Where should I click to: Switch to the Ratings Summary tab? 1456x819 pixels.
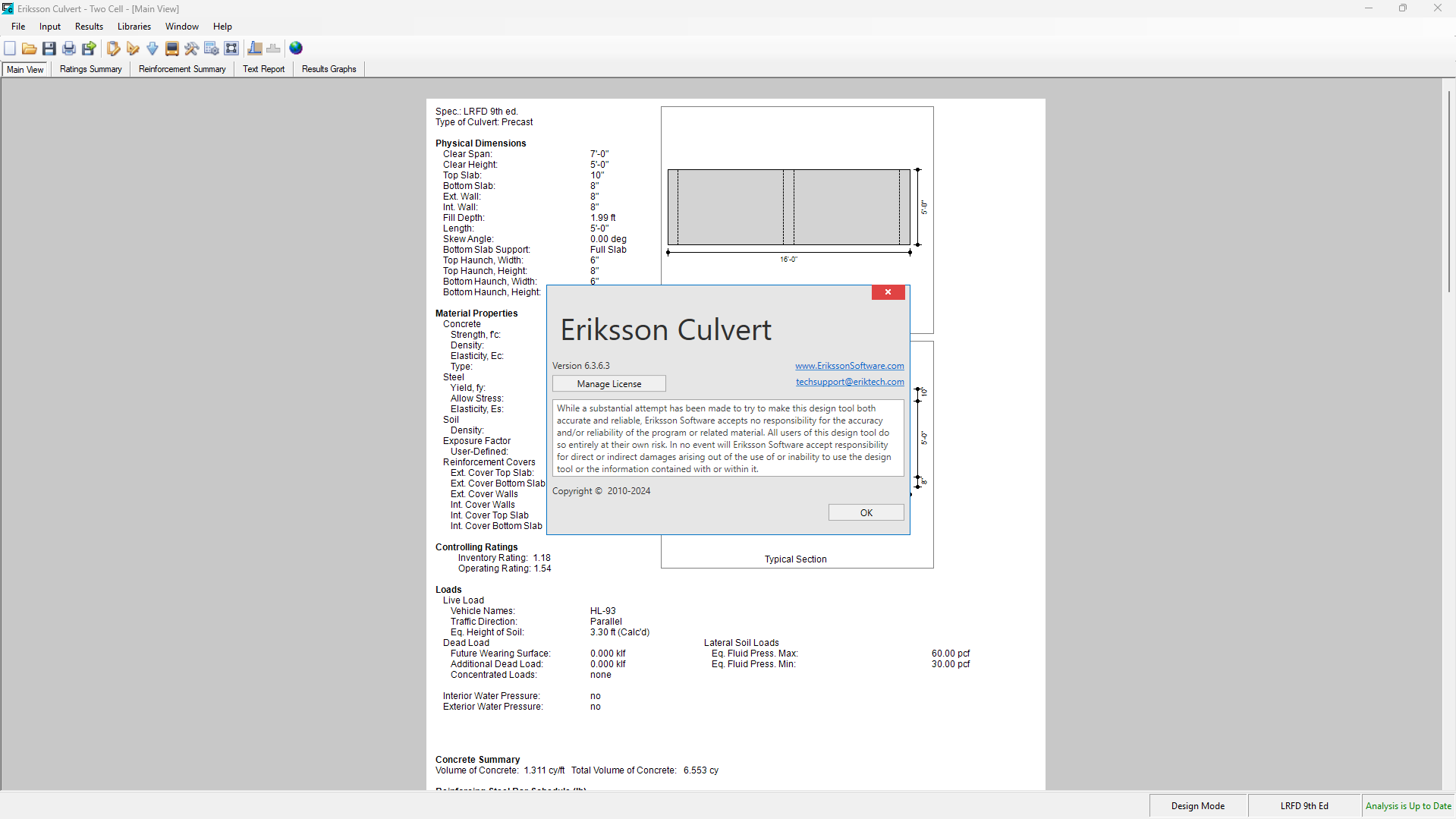91,69
